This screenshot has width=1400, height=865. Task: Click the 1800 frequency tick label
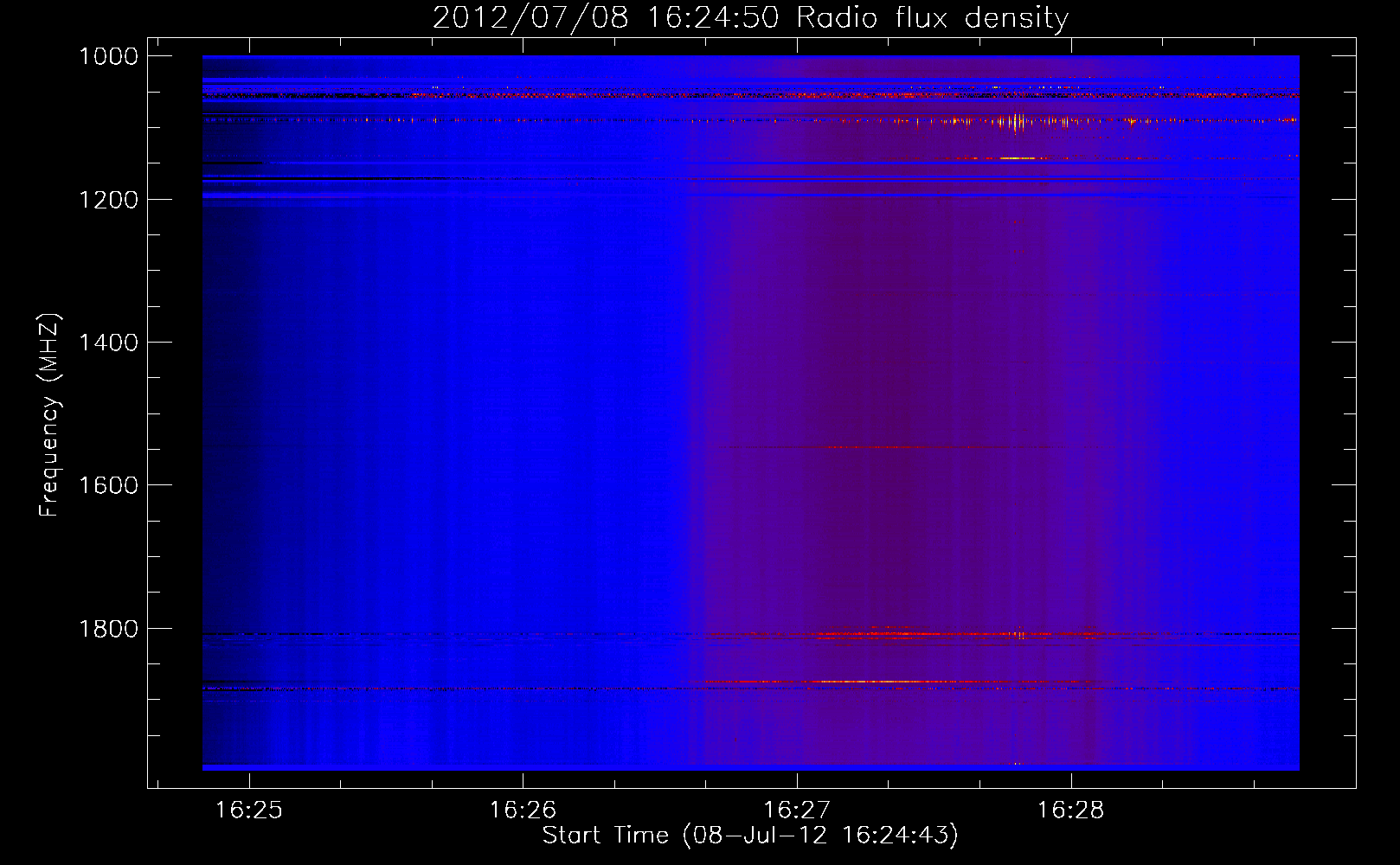click(108, 629)
